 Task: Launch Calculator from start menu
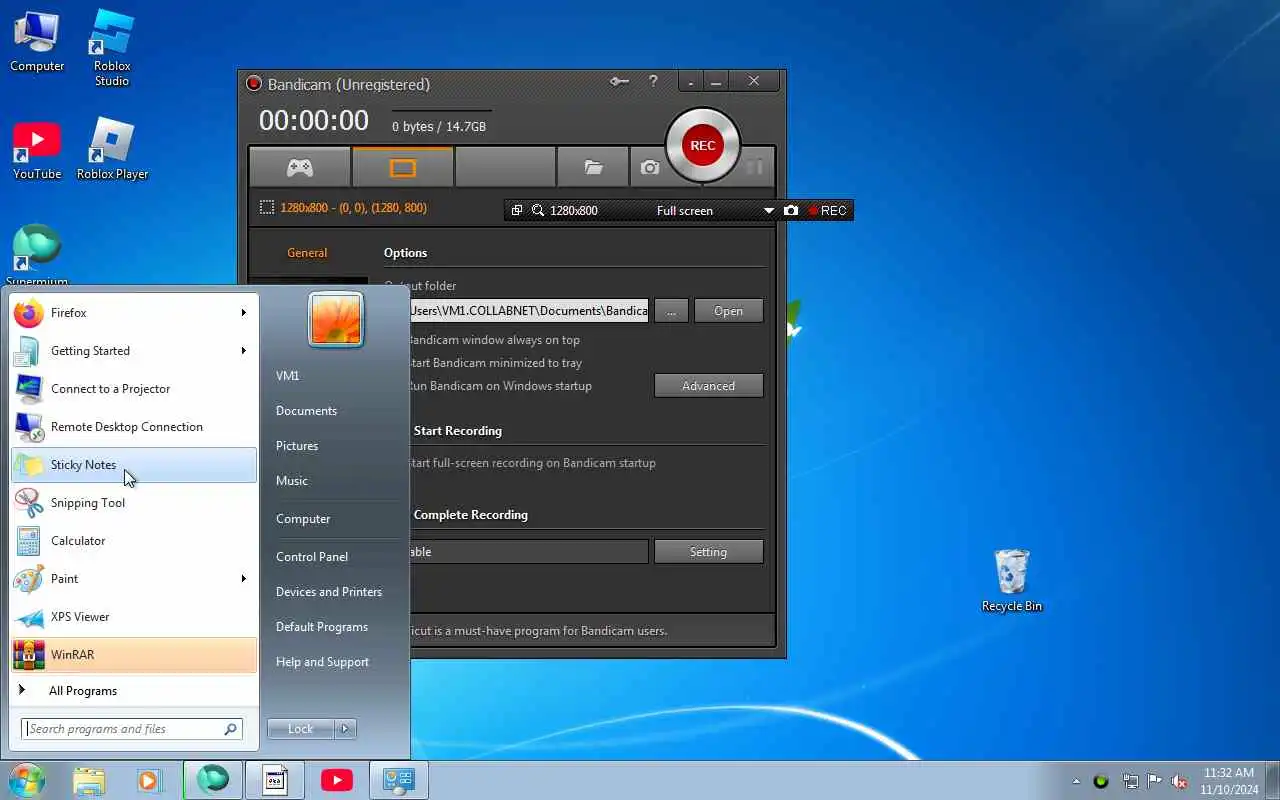133,541
